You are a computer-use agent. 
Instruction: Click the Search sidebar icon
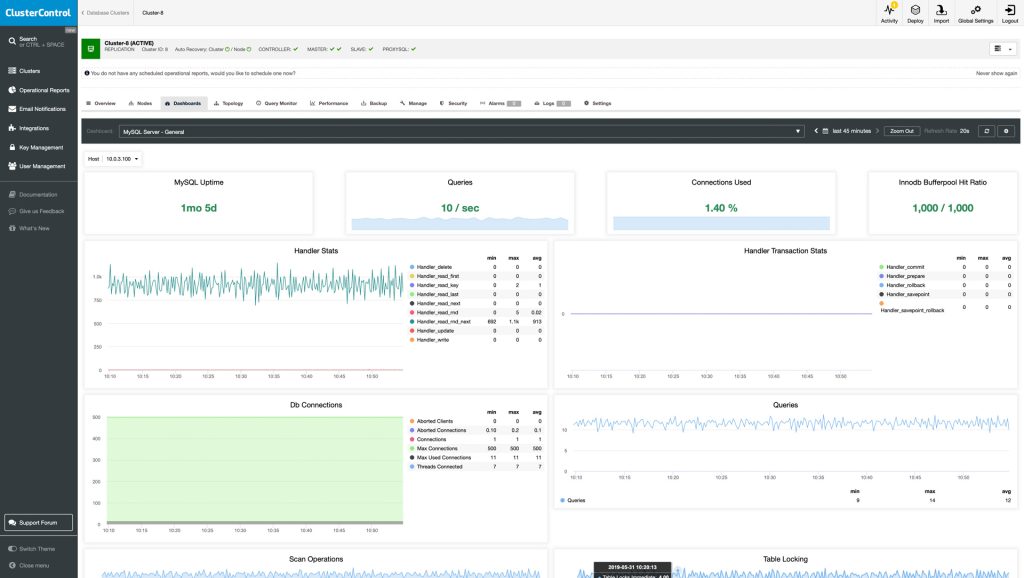(11, 42)
